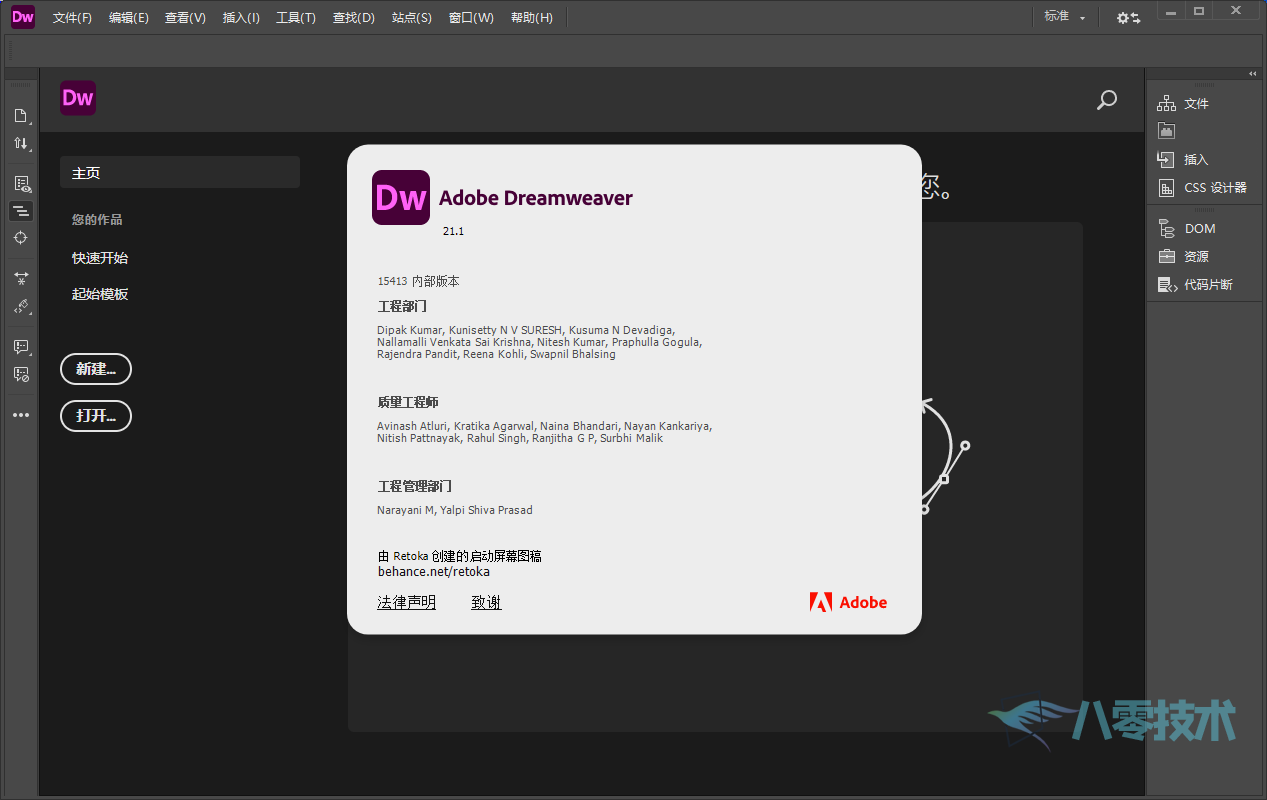Click the 工程部门 heading
Viewport: 1267px width, 800px height.
[x=402, y=306]
